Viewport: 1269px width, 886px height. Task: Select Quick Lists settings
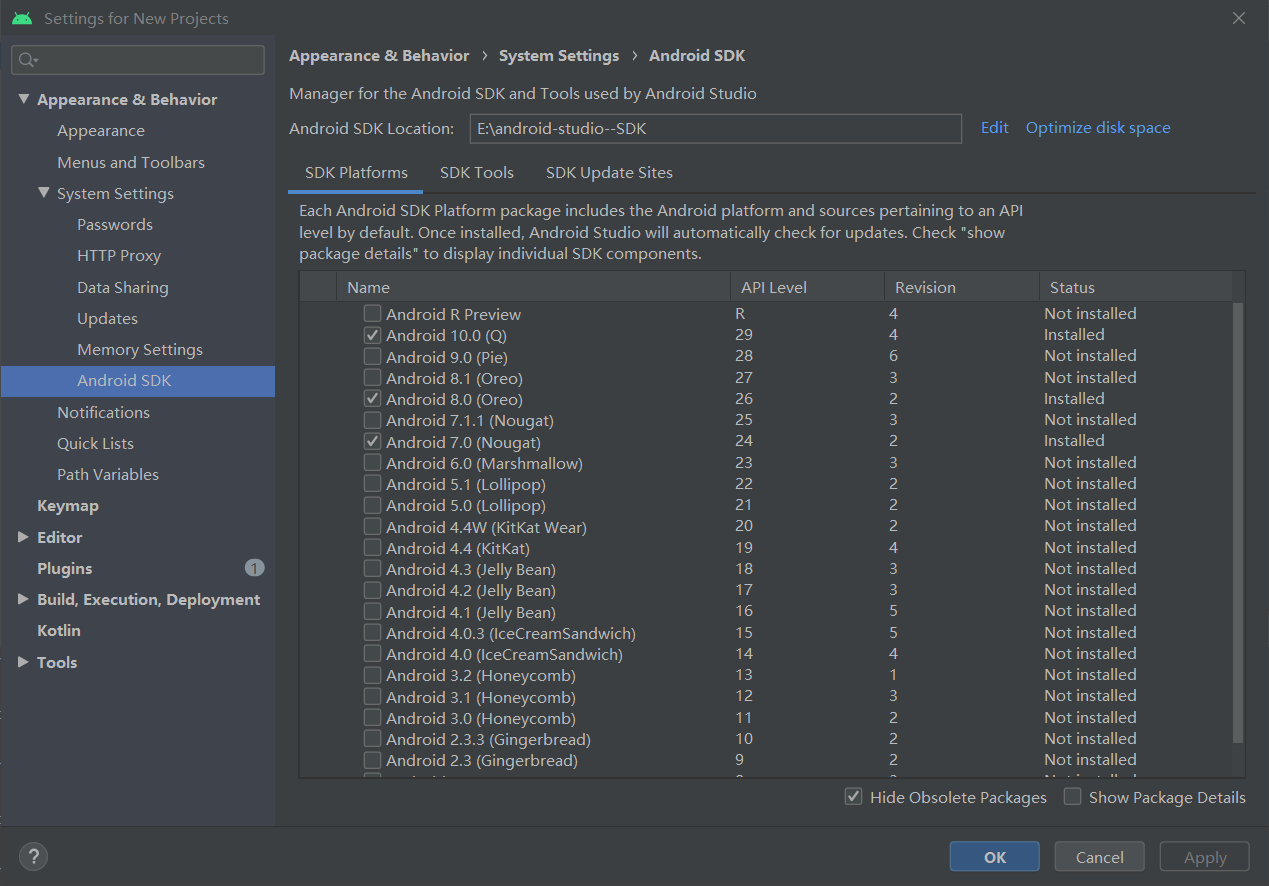point(95,444)
